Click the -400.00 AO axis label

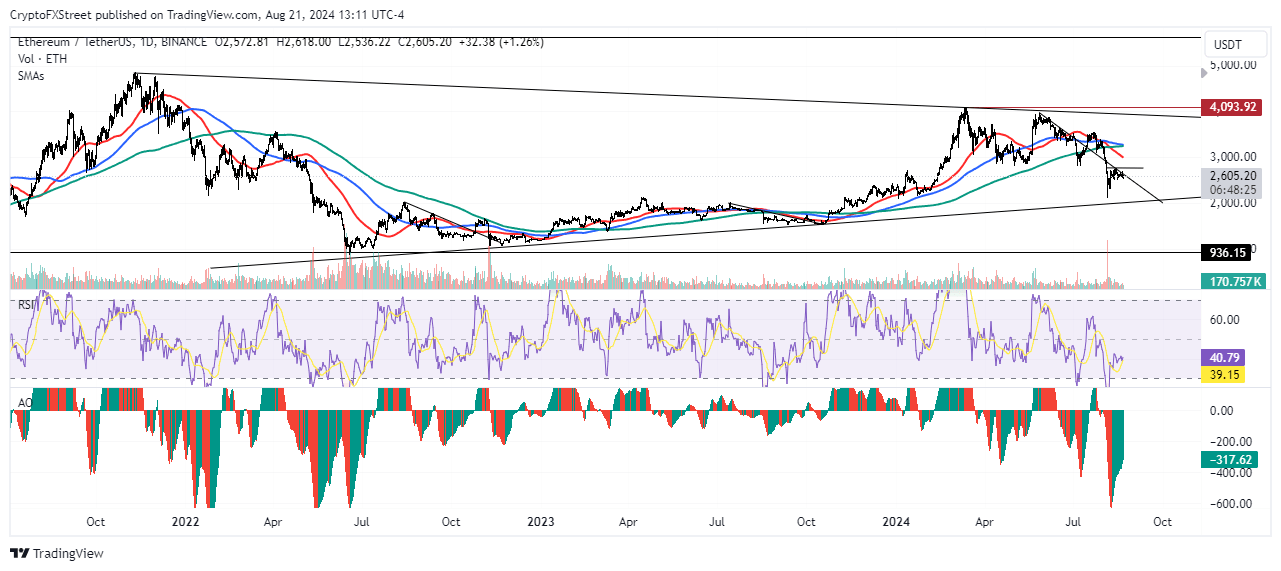(1232, 473)
